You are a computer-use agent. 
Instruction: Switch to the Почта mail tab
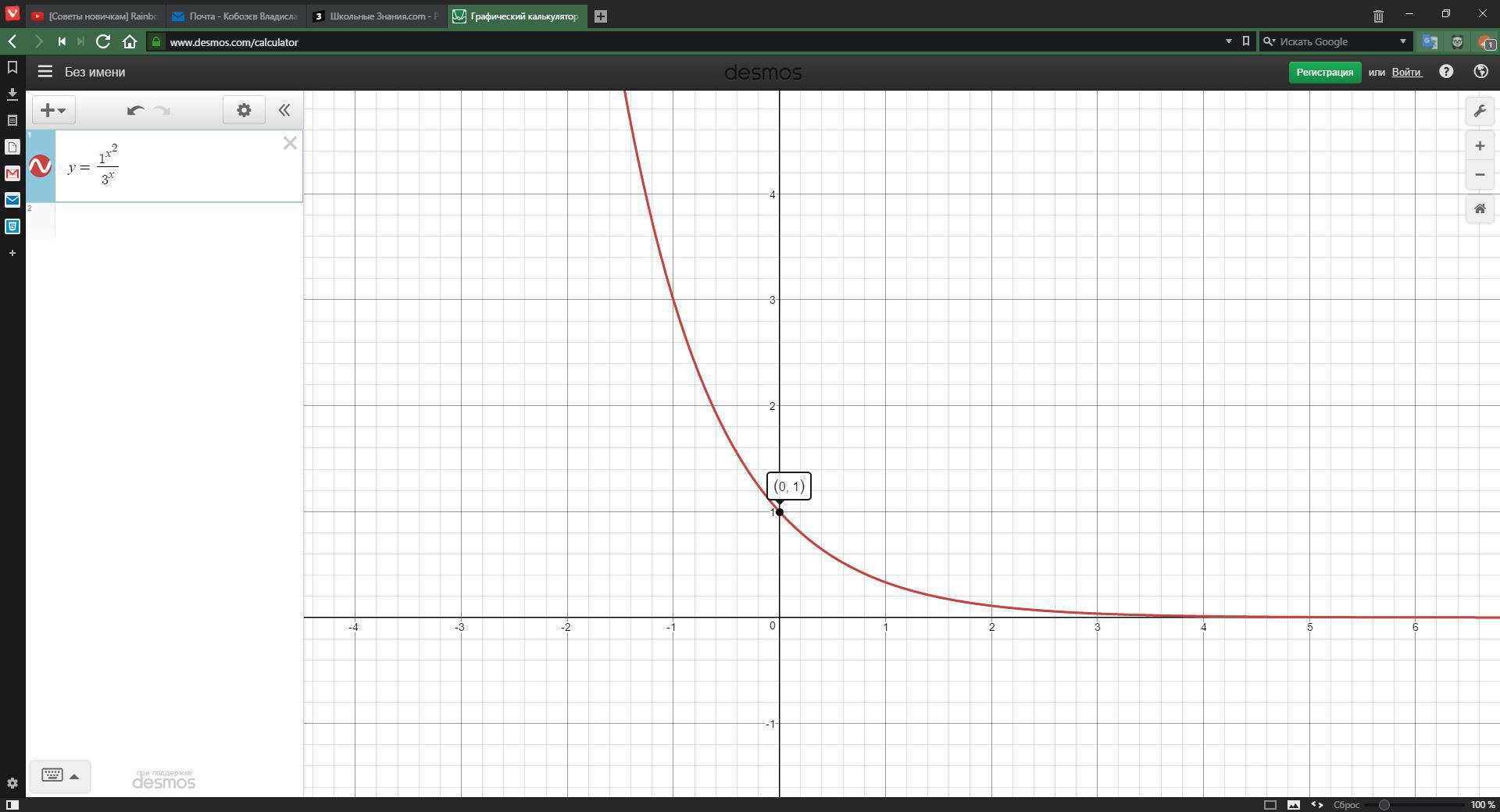(235, 16)
